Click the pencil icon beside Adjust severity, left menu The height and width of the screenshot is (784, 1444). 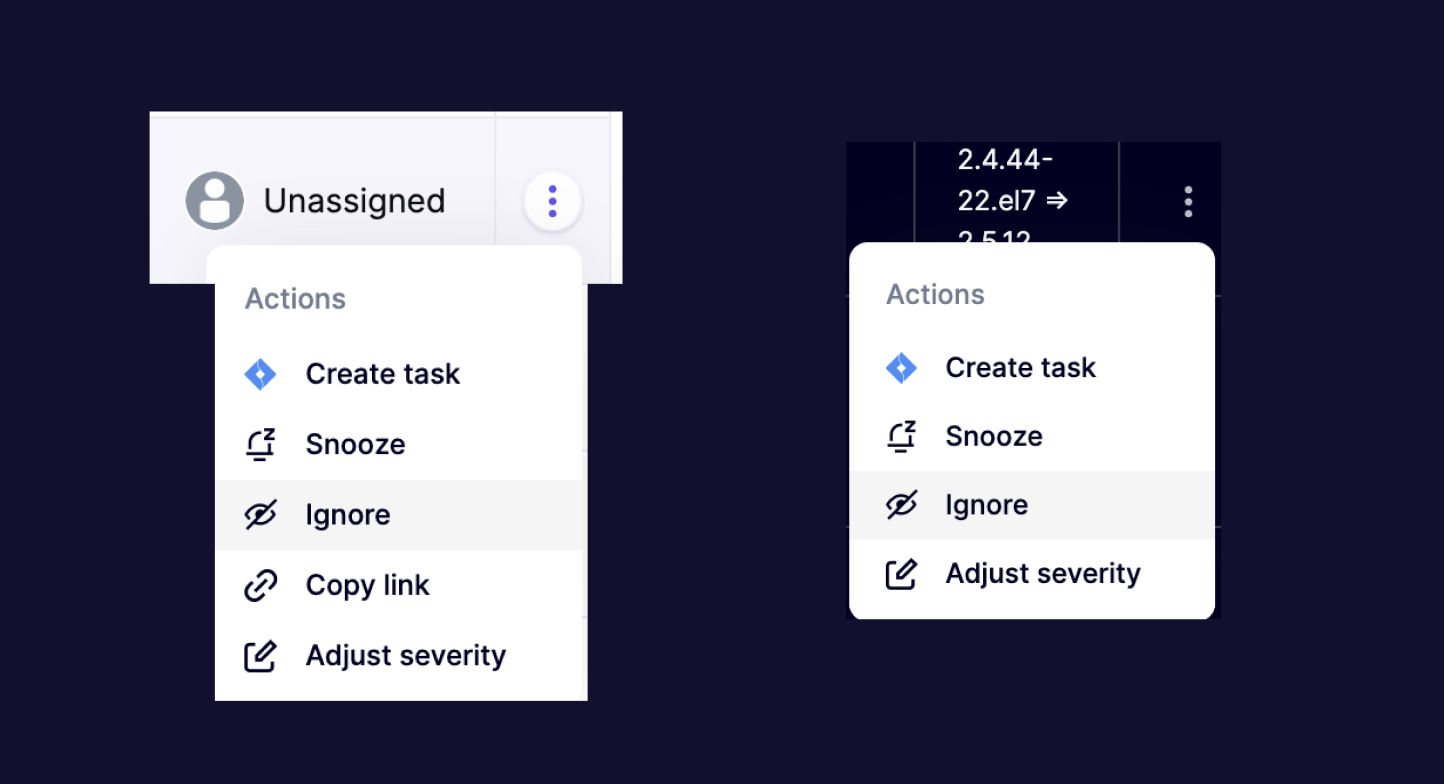tap(260, 656)
